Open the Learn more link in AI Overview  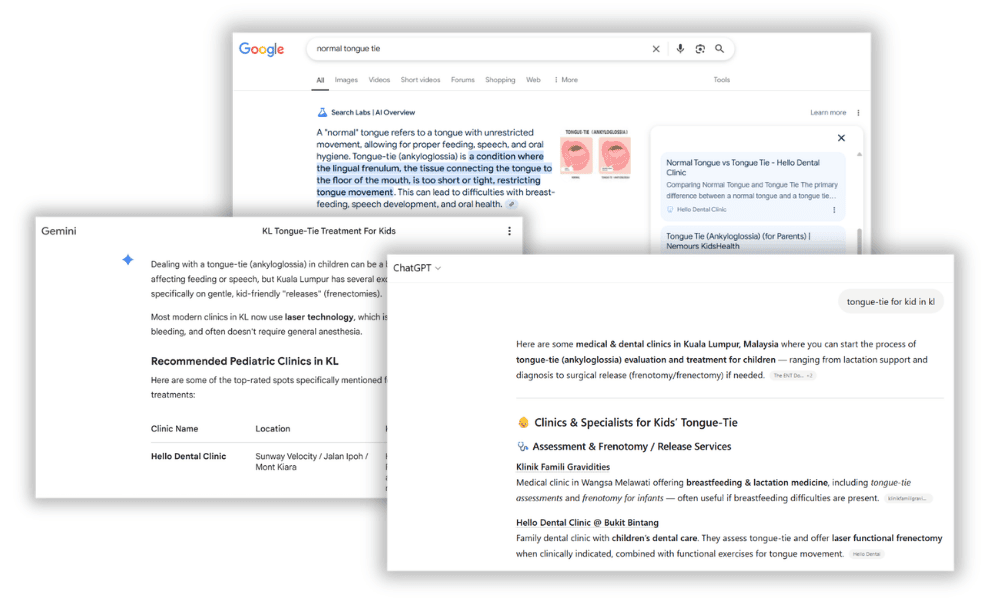pos(828,112)
